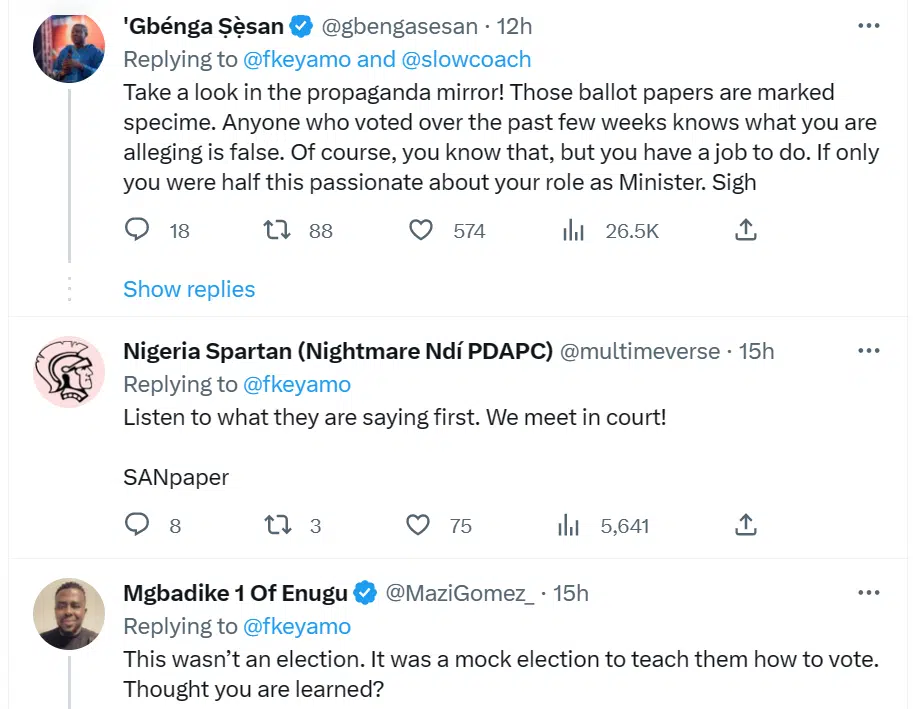This screenshot has height=709, width=913.
Task: Open the @slowcoach mention link
Action: click(466, 59)
